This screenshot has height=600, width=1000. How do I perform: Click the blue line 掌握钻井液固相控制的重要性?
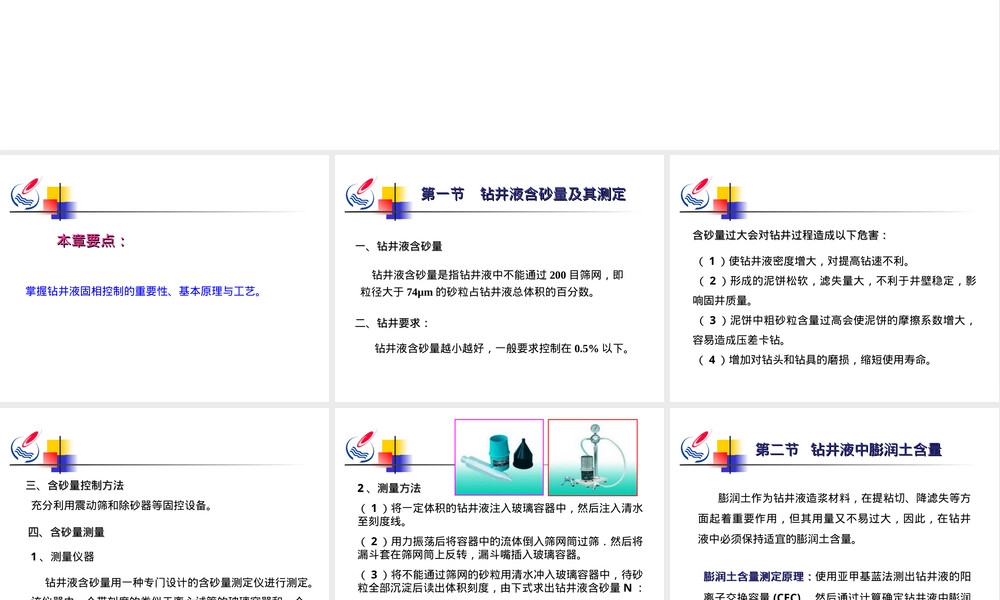[x=143, y=291]
